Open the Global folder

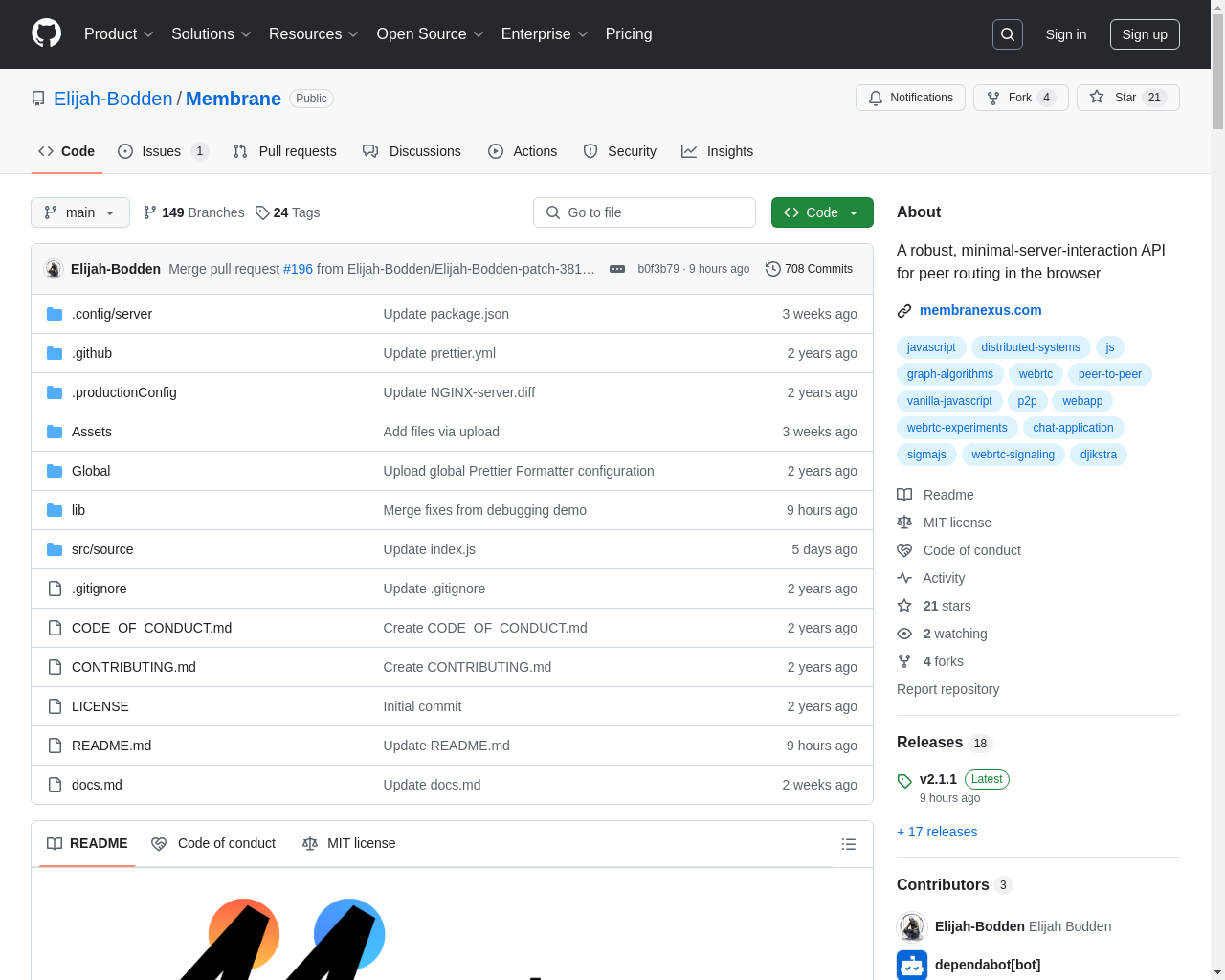pos(91,471)
